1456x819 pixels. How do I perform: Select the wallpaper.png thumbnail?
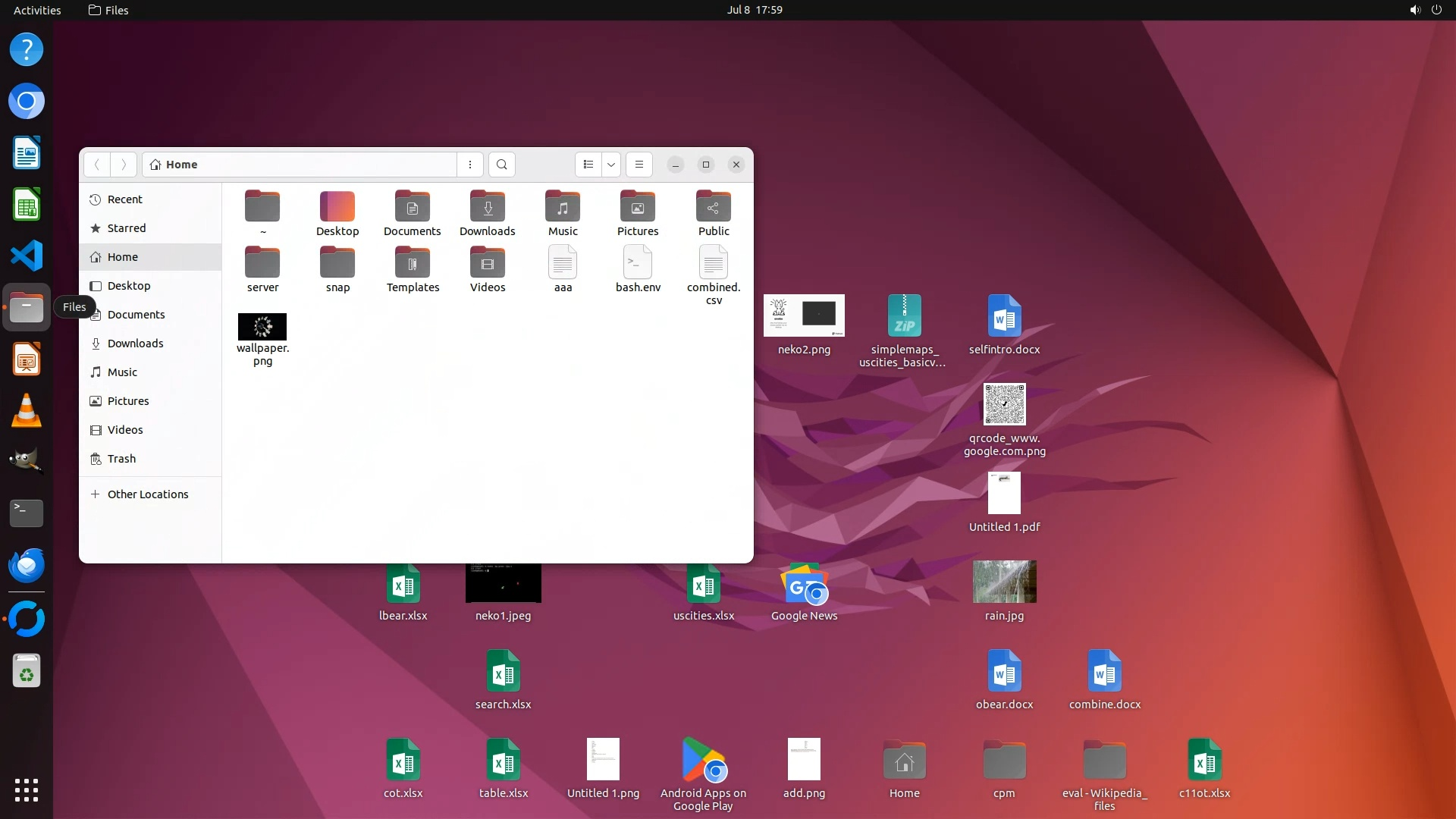(262, 327)
